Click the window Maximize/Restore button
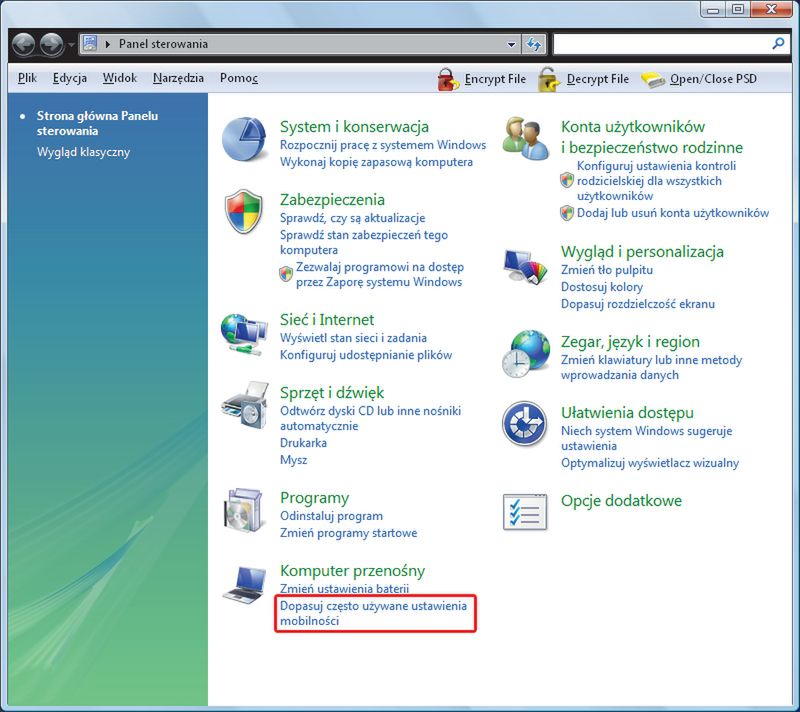Viewport: 800px width, 712px height. click(738, 9)
